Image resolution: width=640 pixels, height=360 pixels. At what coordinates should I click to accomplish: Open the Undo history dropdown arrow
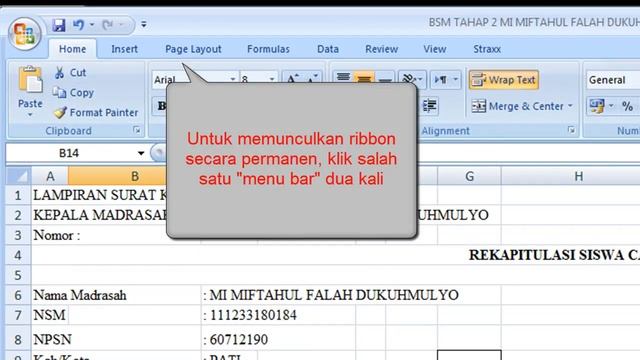pyautogui.click(x=92, y=25)
